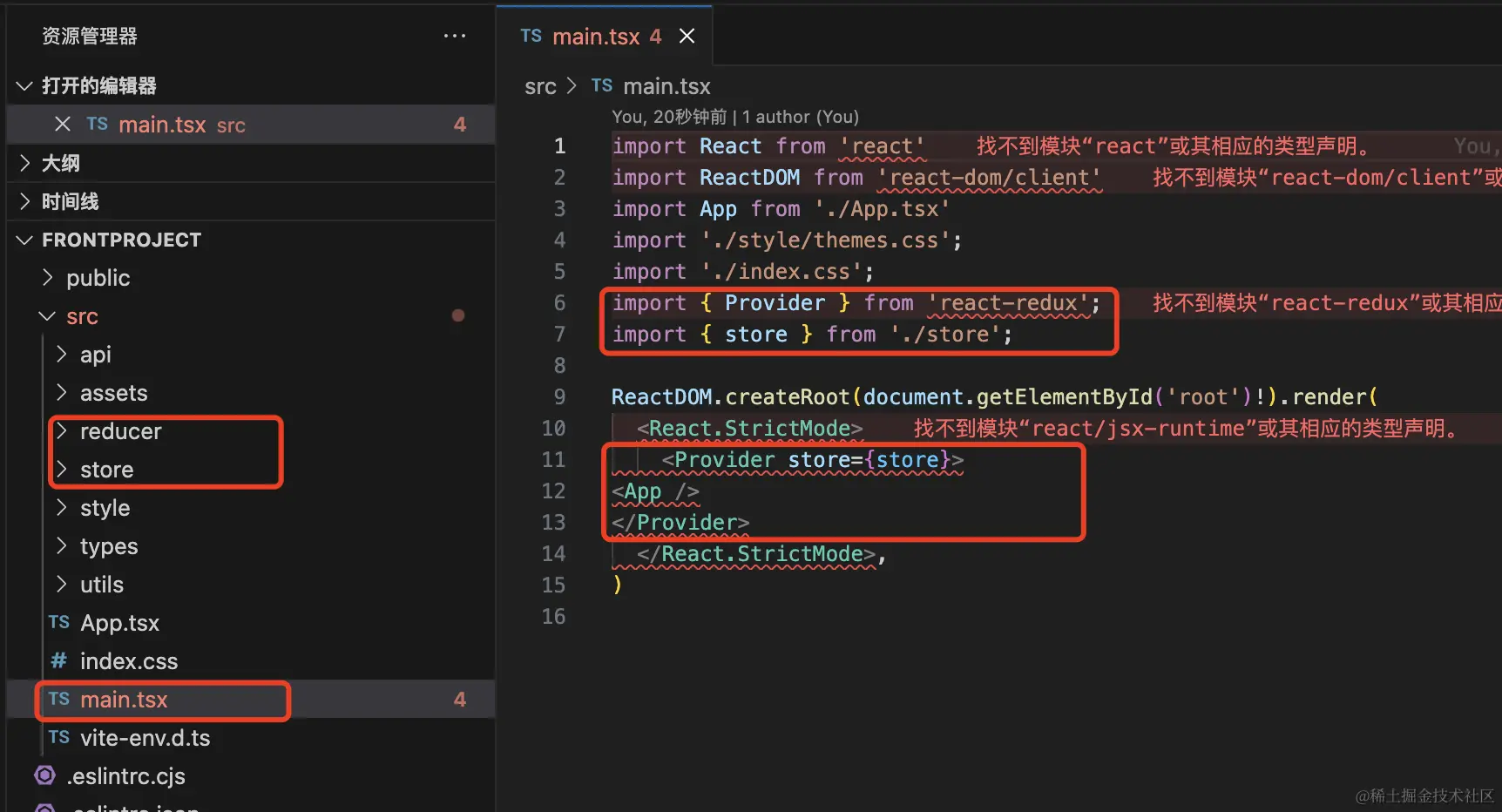Click the TS icon in open editors row
The width and height of the screenshot is (1502, 812).
[98, 125]
